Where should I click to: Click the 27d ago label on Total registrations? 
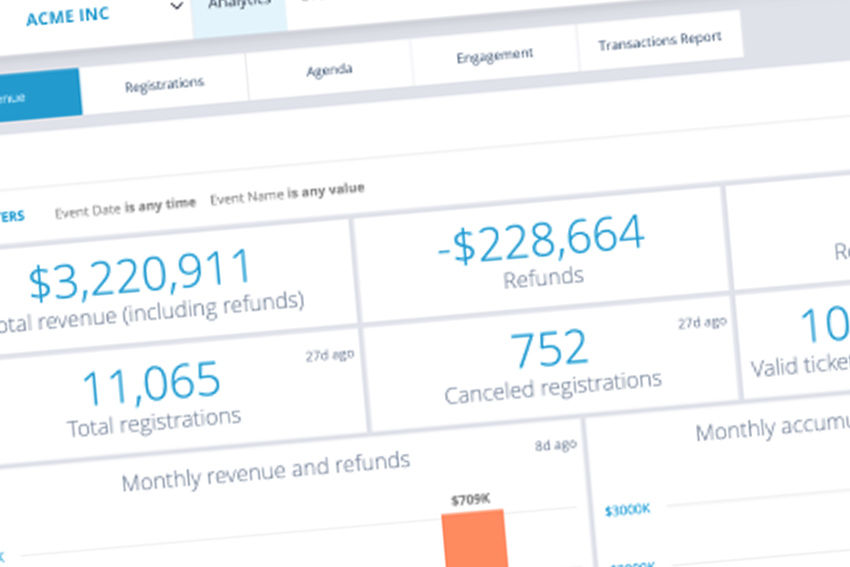click(x=330, y=356)
